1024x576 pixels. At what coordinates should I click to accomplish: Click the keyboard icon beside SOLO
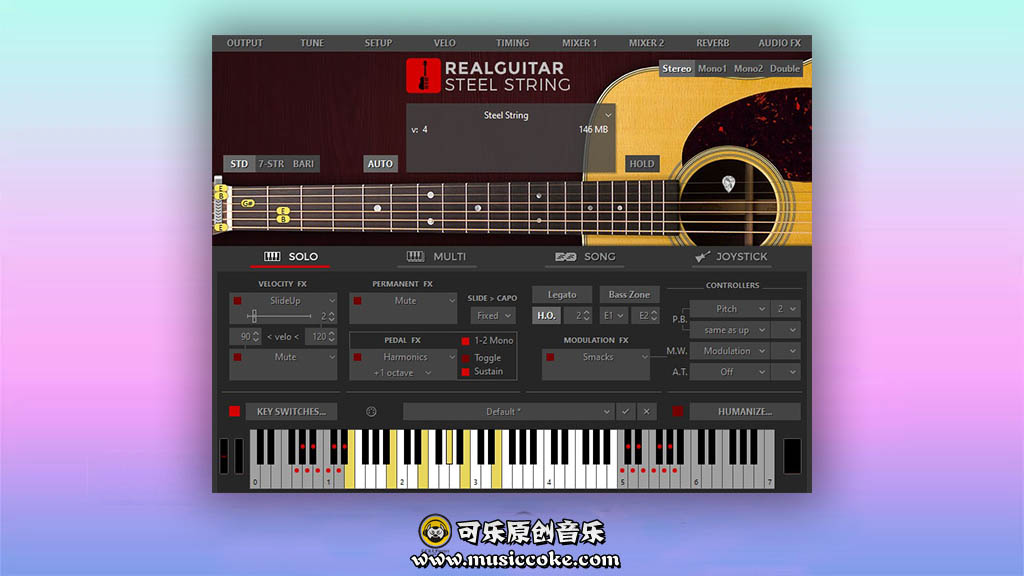click(x=272, y=257)
